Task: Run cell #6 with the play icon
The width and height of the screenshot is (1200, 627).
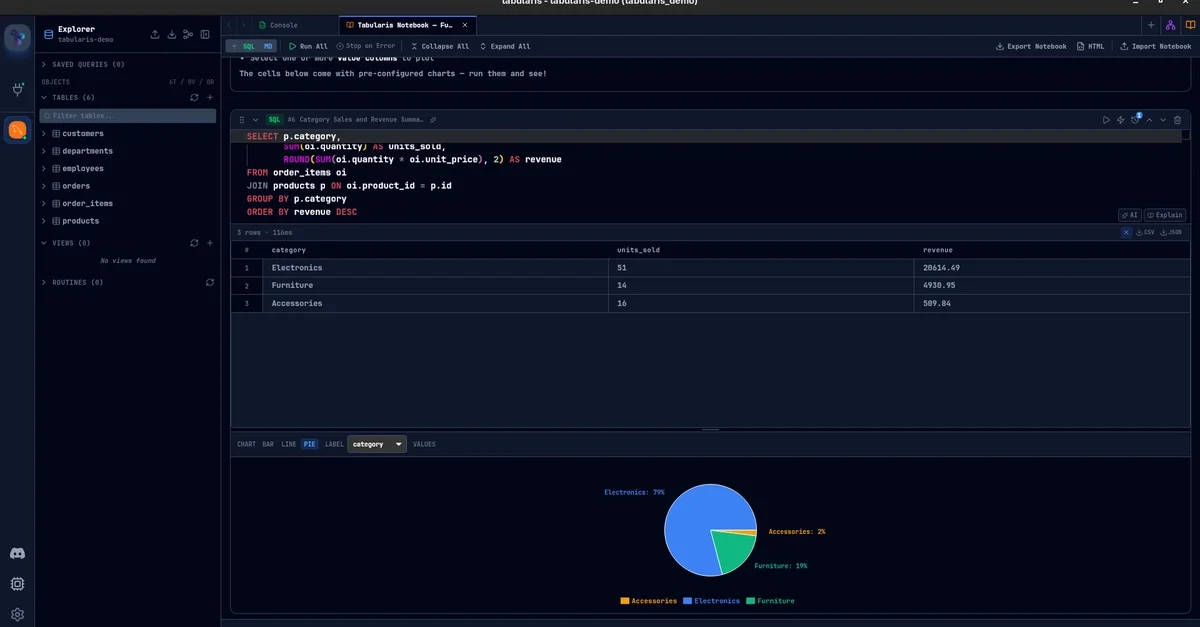Action: pos(1106,120)
